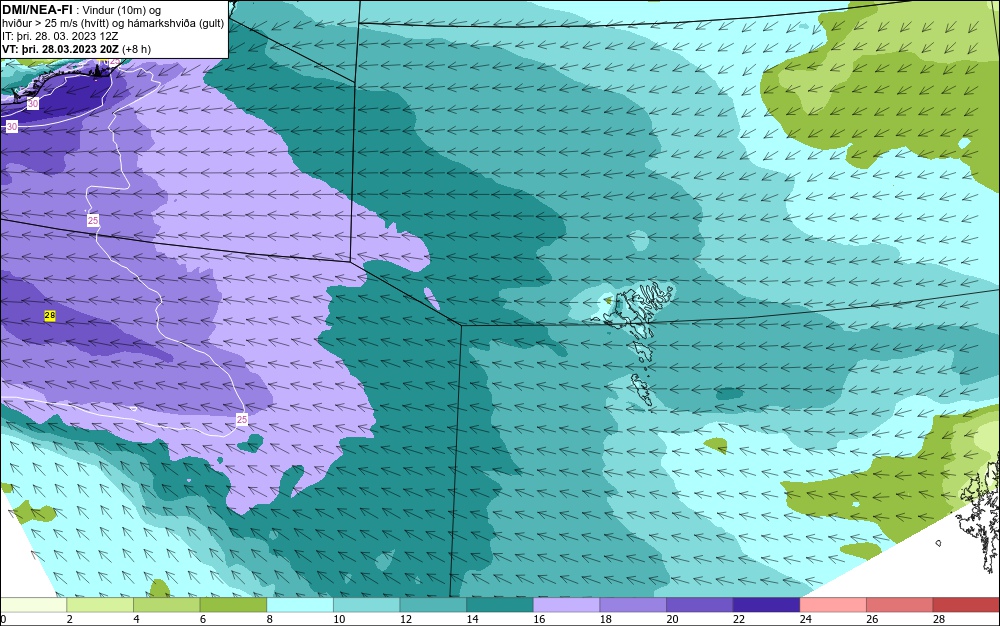Click the 0–2 m/s pale yellow legend swatch
Image resolution: width=1000 pixels, height=626 pixels.
pos(33,605)
